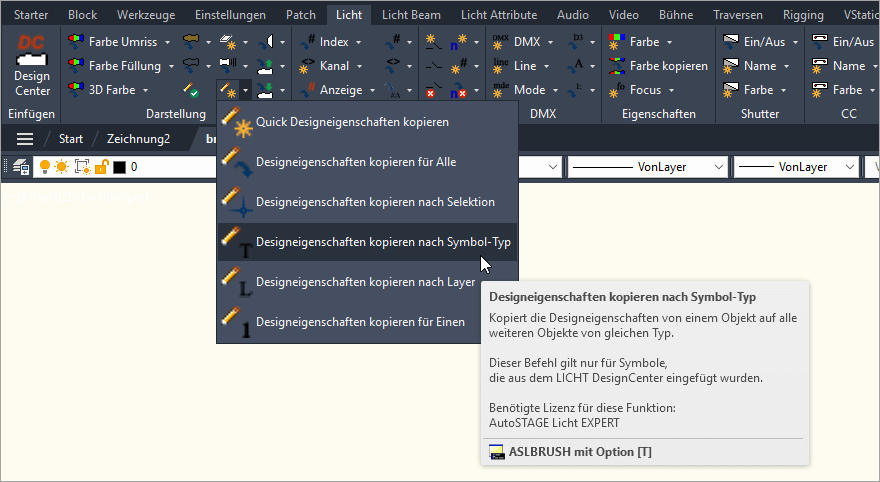
Task: Open the Design Center button
Action: pos(31,66)
